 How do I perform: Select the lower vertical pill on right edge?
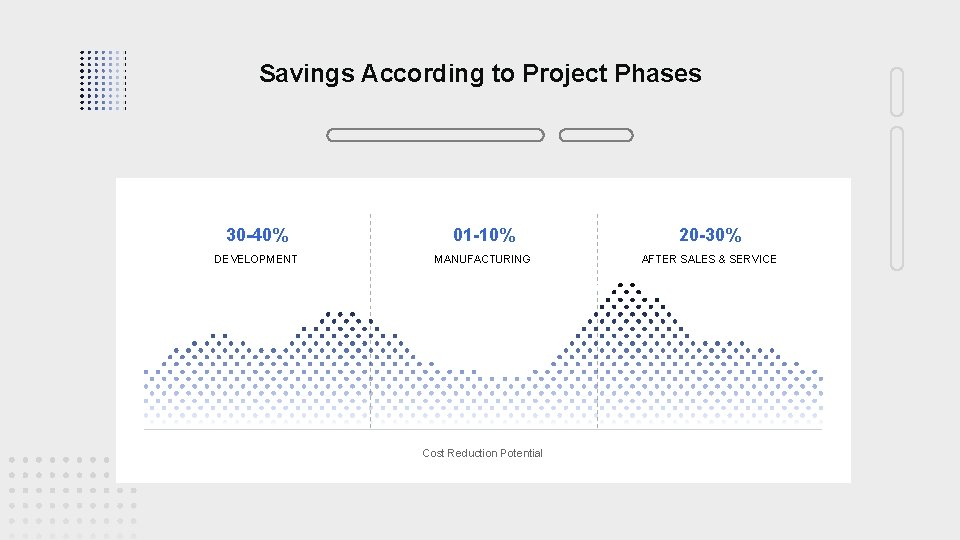click(x=896, y=198)
